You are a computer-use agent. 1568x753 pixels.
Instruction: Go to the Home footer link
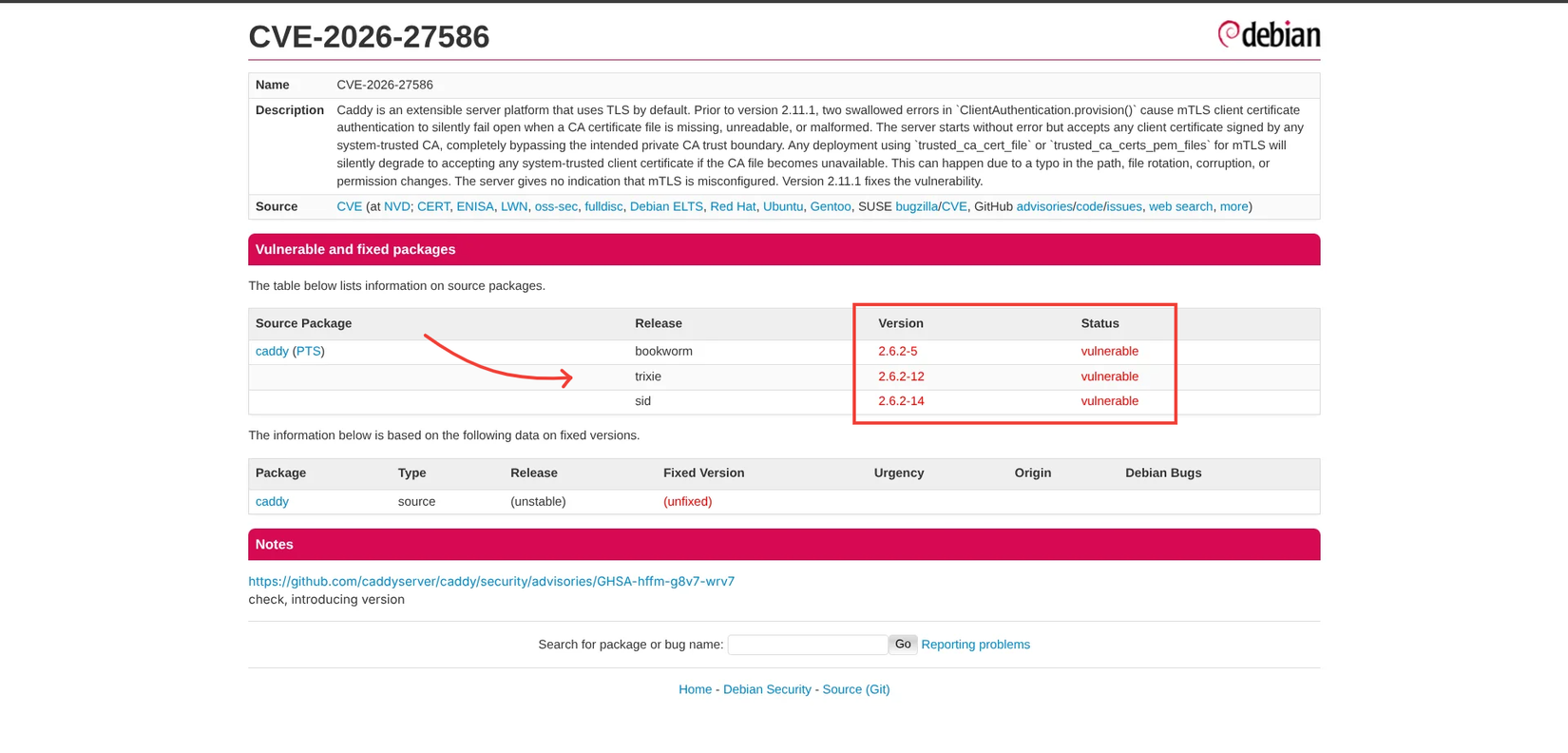695,689
